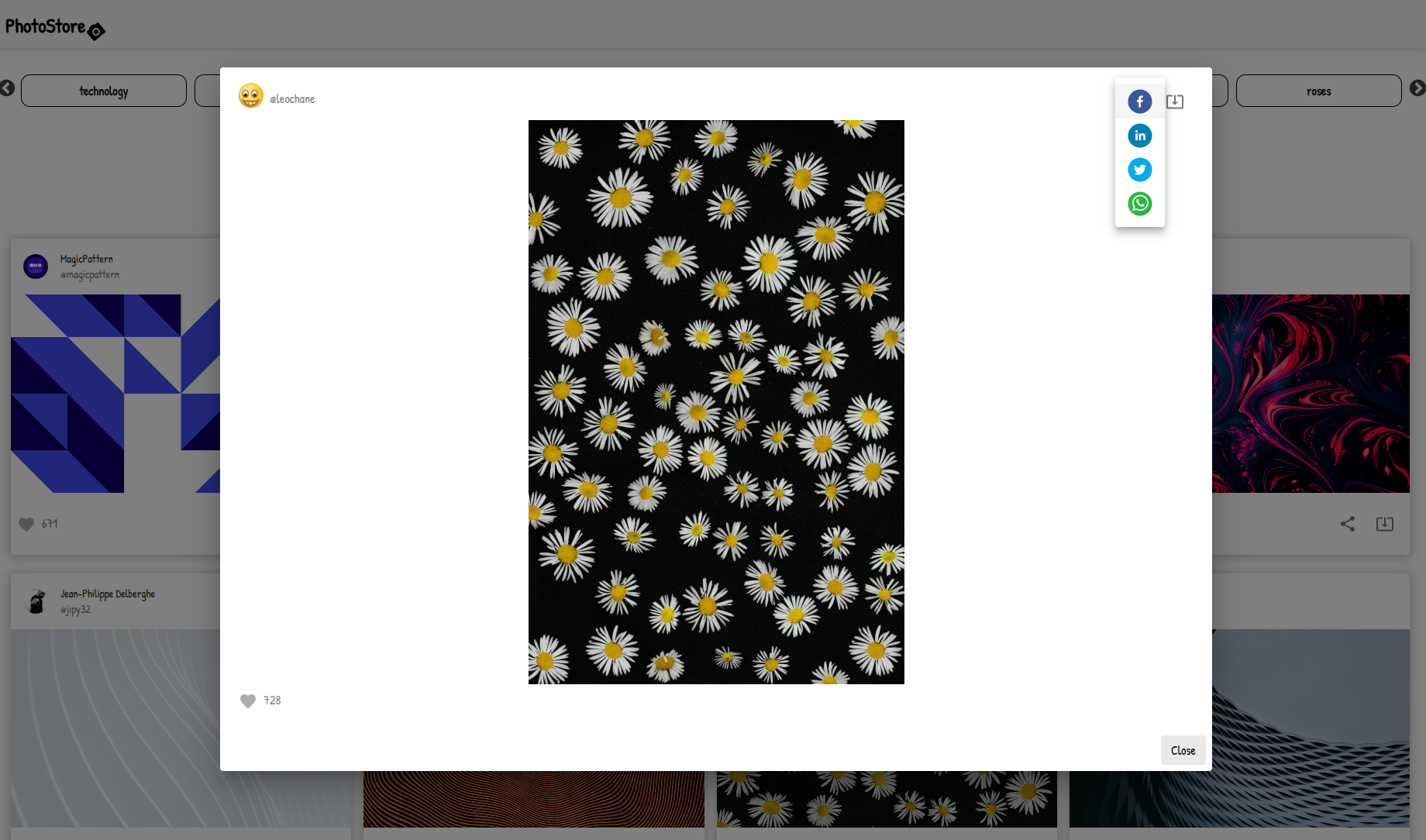
Task: Share photo on Twitter
Action: click(x=1139, y=170)
